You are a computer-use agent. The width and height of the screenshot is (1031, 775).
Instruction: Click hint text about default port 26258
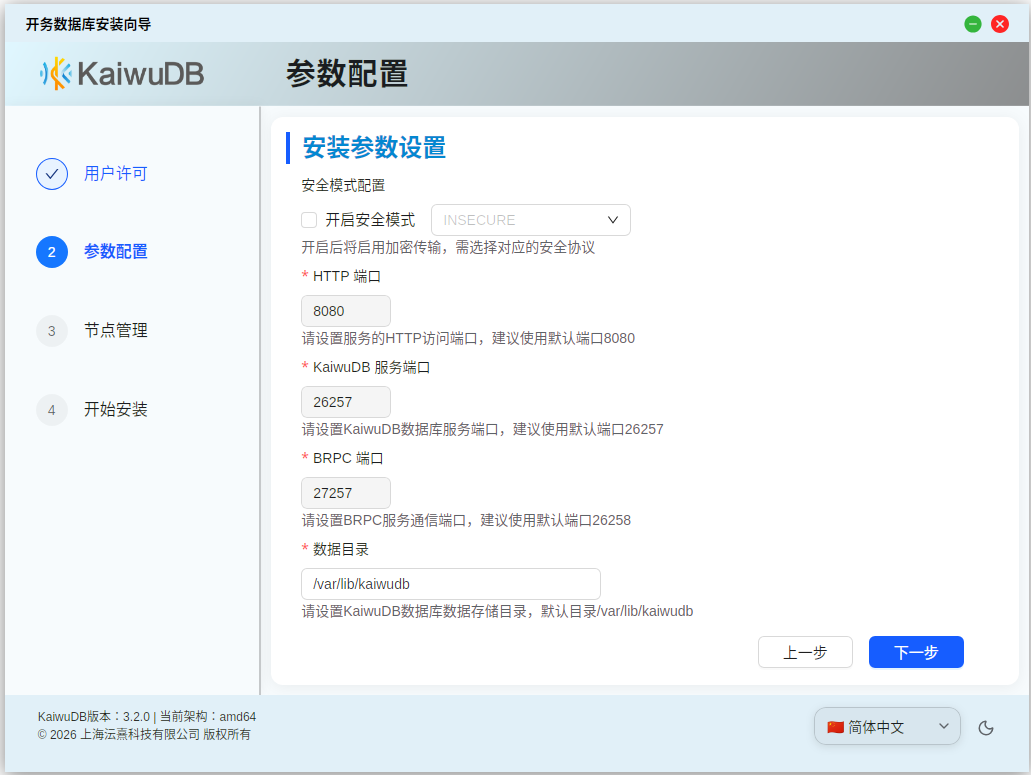[x=466, y=521]
